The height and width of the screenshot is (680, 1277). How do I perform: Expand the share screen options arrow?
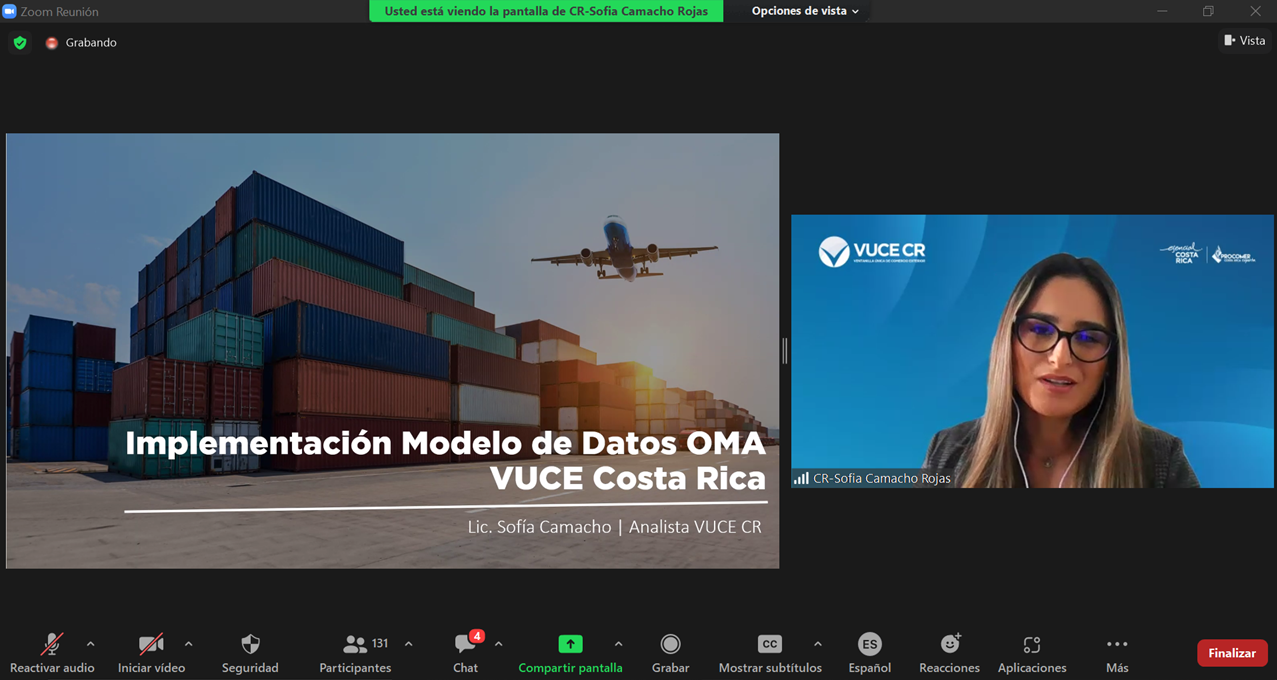tap(618, 644)
